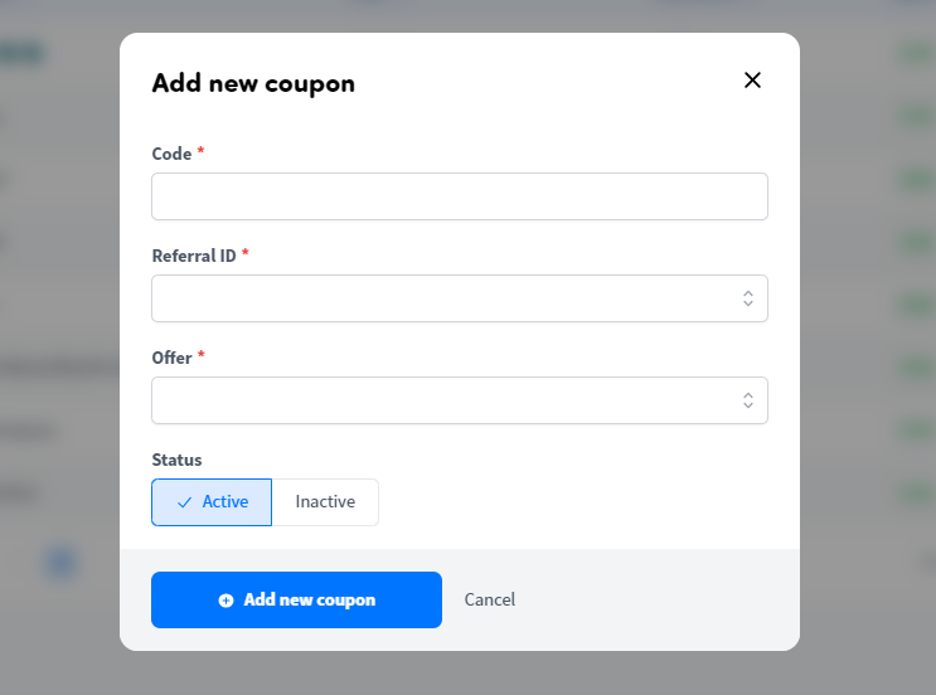Screen dimensions: 936x696
Task: Click the Add new coupon dialog heading
Action: coord(253,84)
